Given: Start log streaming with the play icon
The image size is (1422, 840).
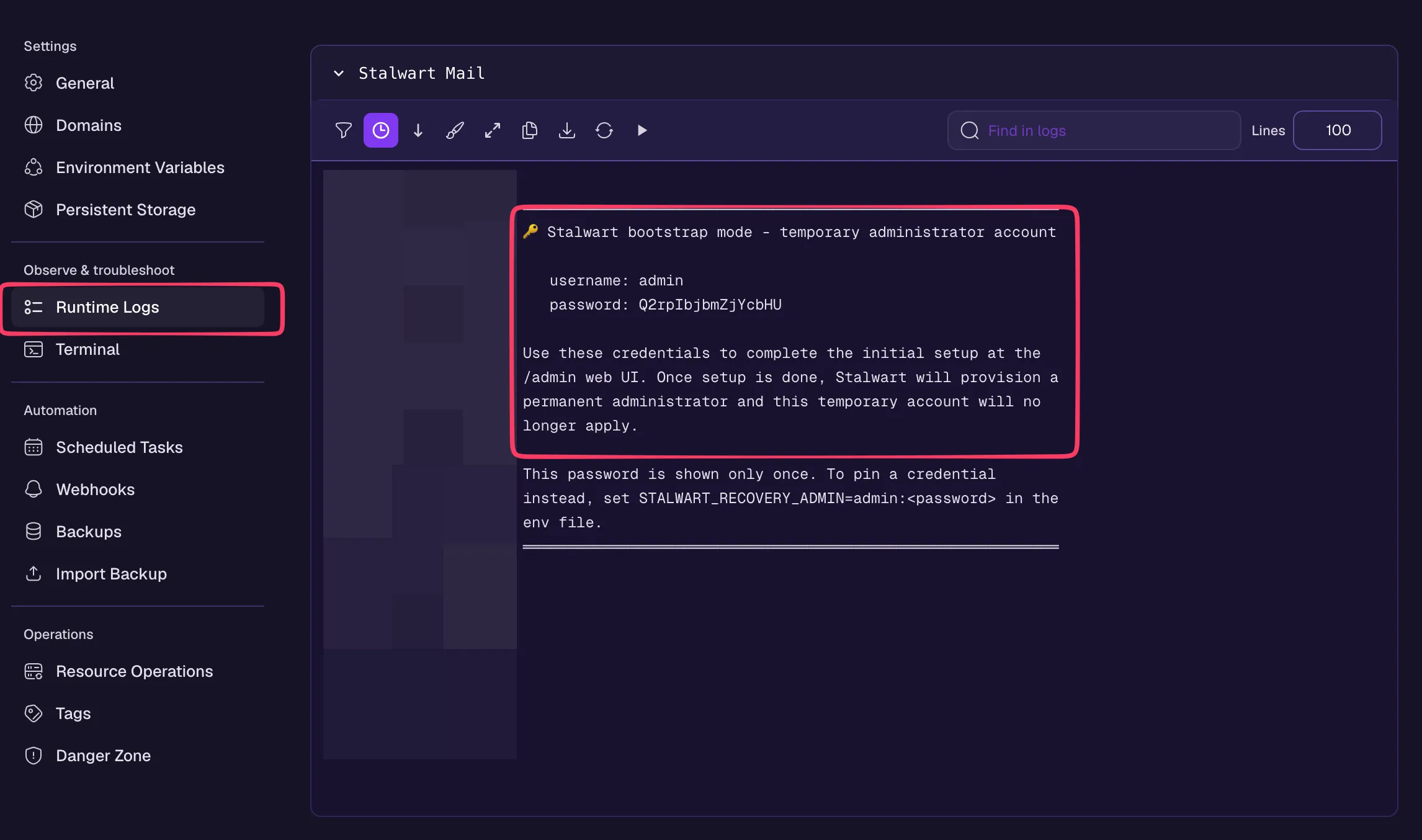Looking at the screenshot, I should (642, 130).
